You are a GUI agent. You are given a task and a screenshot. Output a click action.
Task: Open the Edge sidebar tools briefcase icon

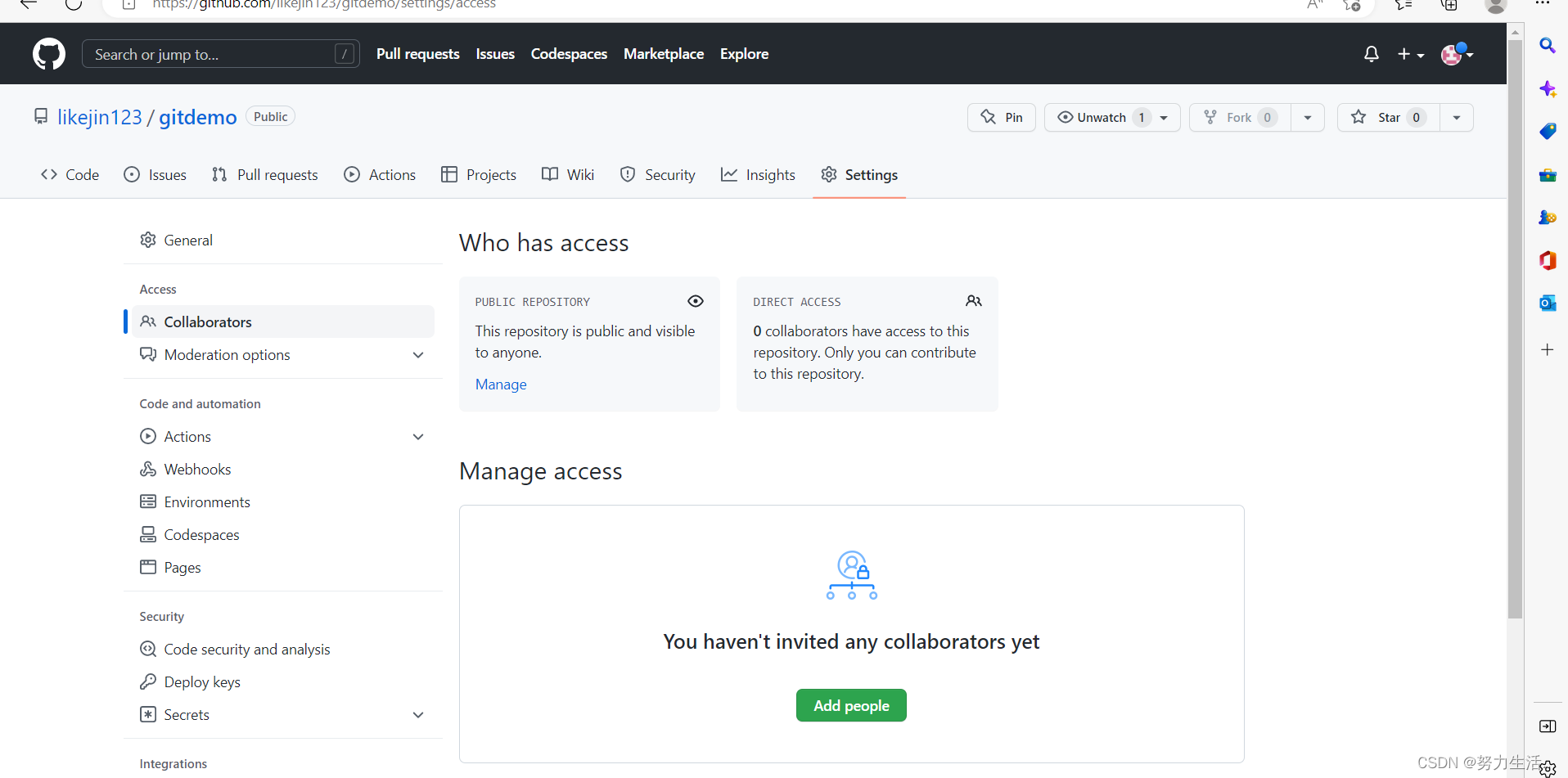click(1547, 174)
